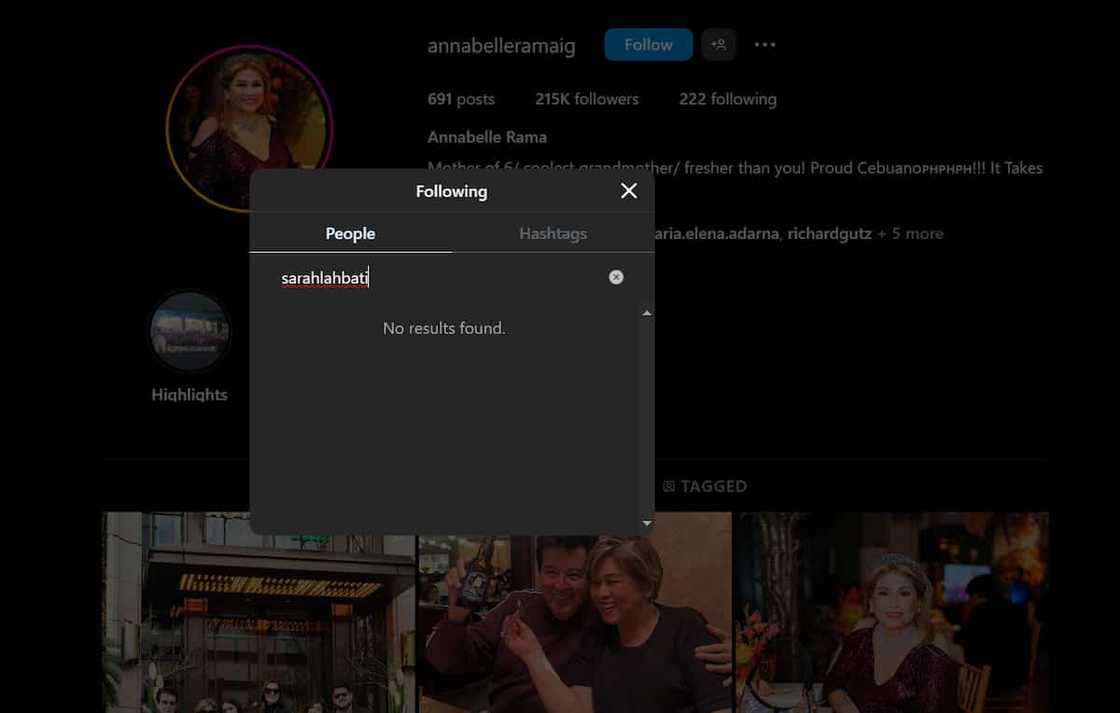
Task: Click the sarahlahbati search input field
Action: tap(440, 278)
